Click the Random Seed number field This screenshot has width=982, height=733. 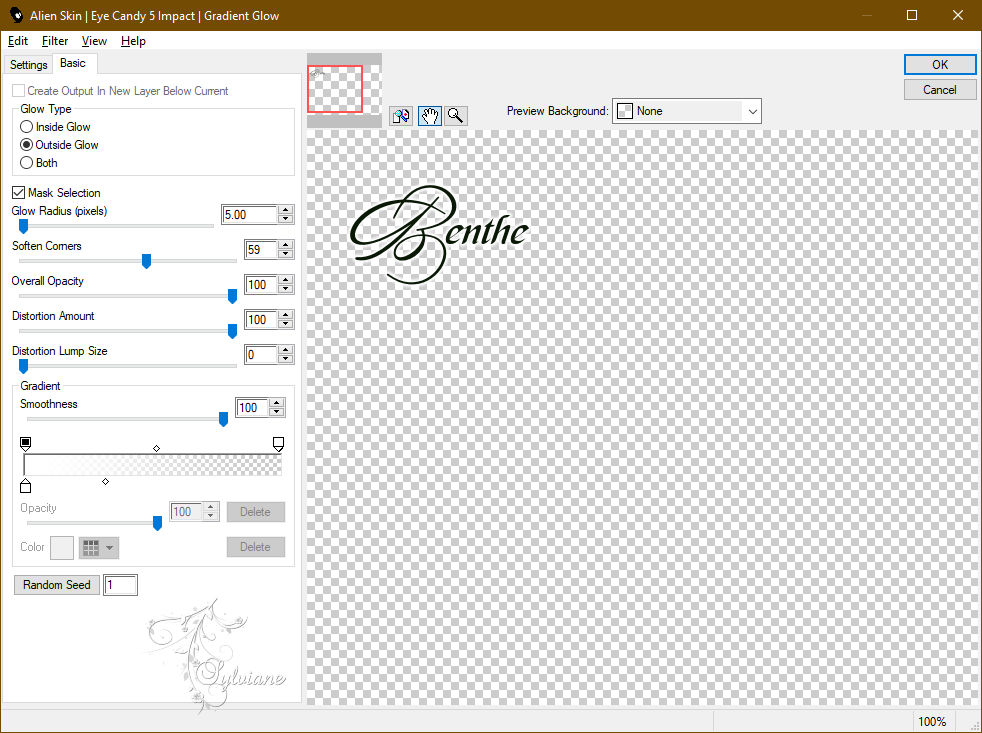[120, 585]
